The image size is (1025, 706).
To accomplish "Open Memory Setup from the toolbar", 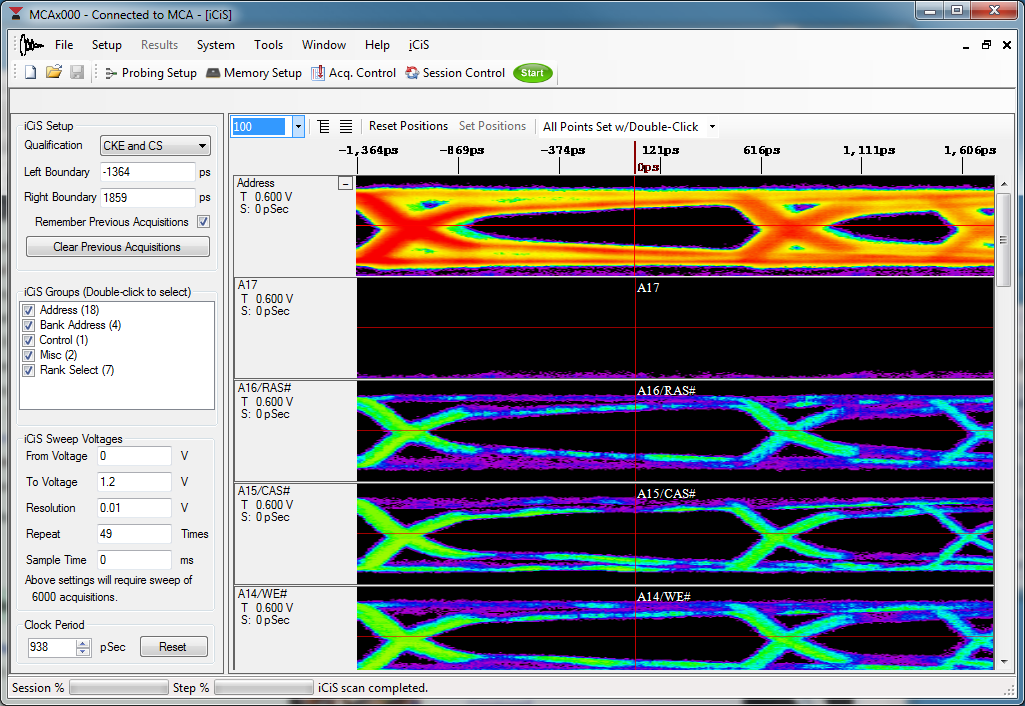I will point(253,73).
